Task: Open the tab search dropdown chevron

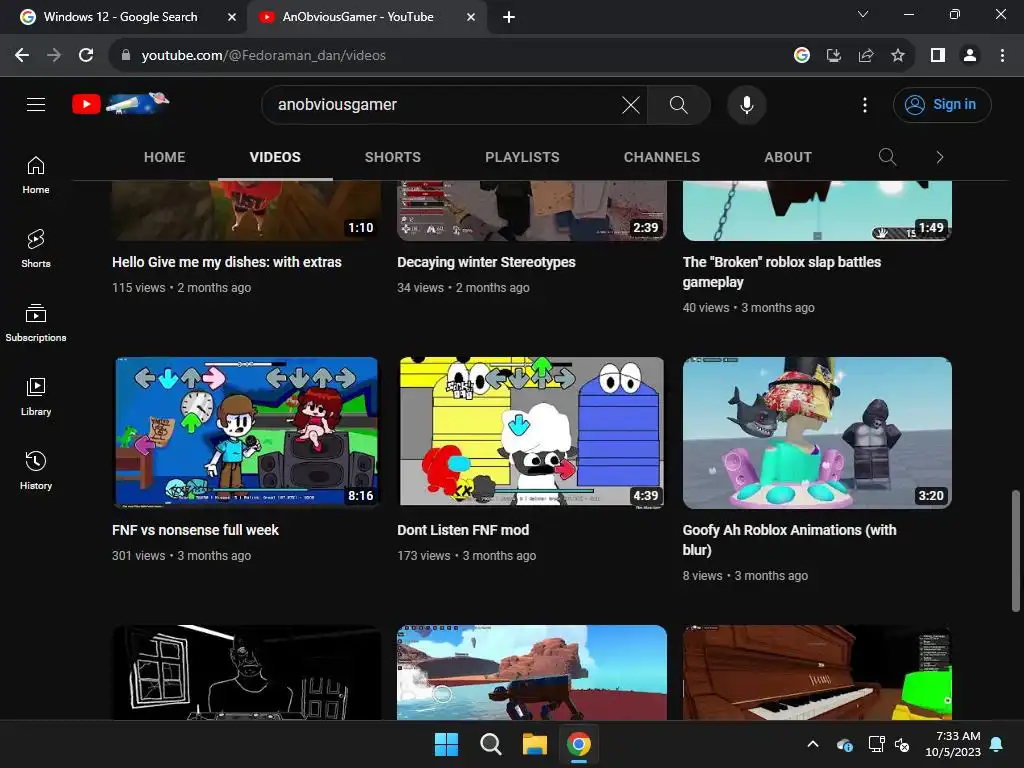Action: [x=863, y=14]
